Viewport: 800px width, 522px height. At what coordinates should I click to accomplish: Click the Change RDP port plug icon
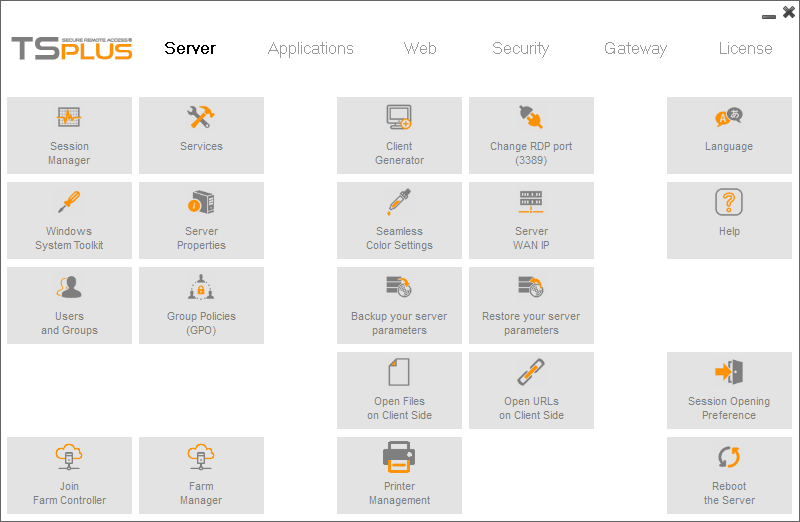pos(531,117)
